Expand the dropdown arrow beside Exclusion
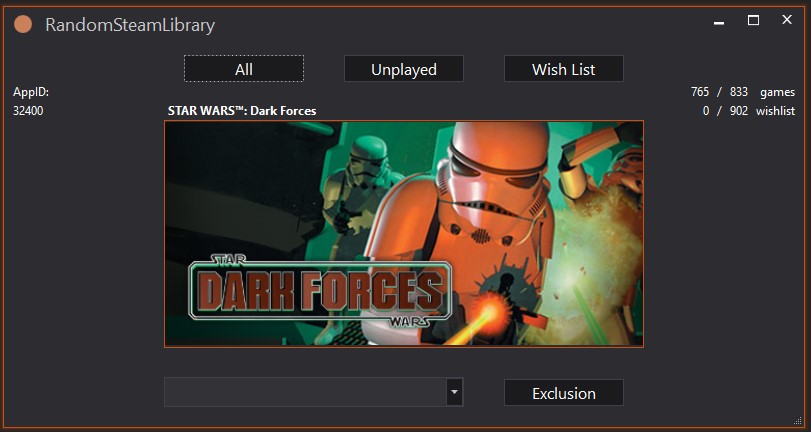The image size is (811, 432). 454,393
